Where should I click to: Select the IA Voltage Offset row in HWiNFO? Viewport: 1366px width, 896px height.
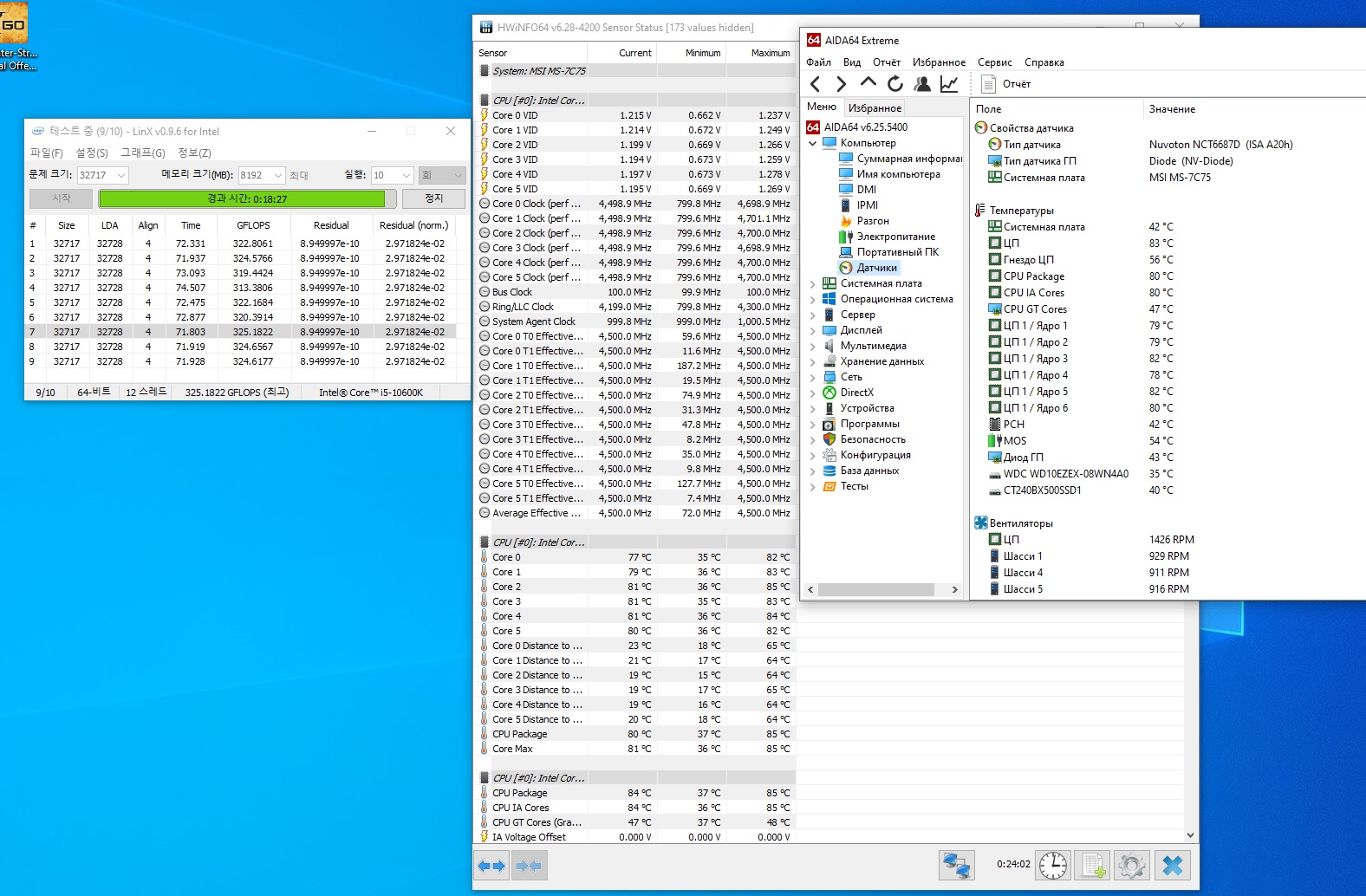click(x=635, y=837)
